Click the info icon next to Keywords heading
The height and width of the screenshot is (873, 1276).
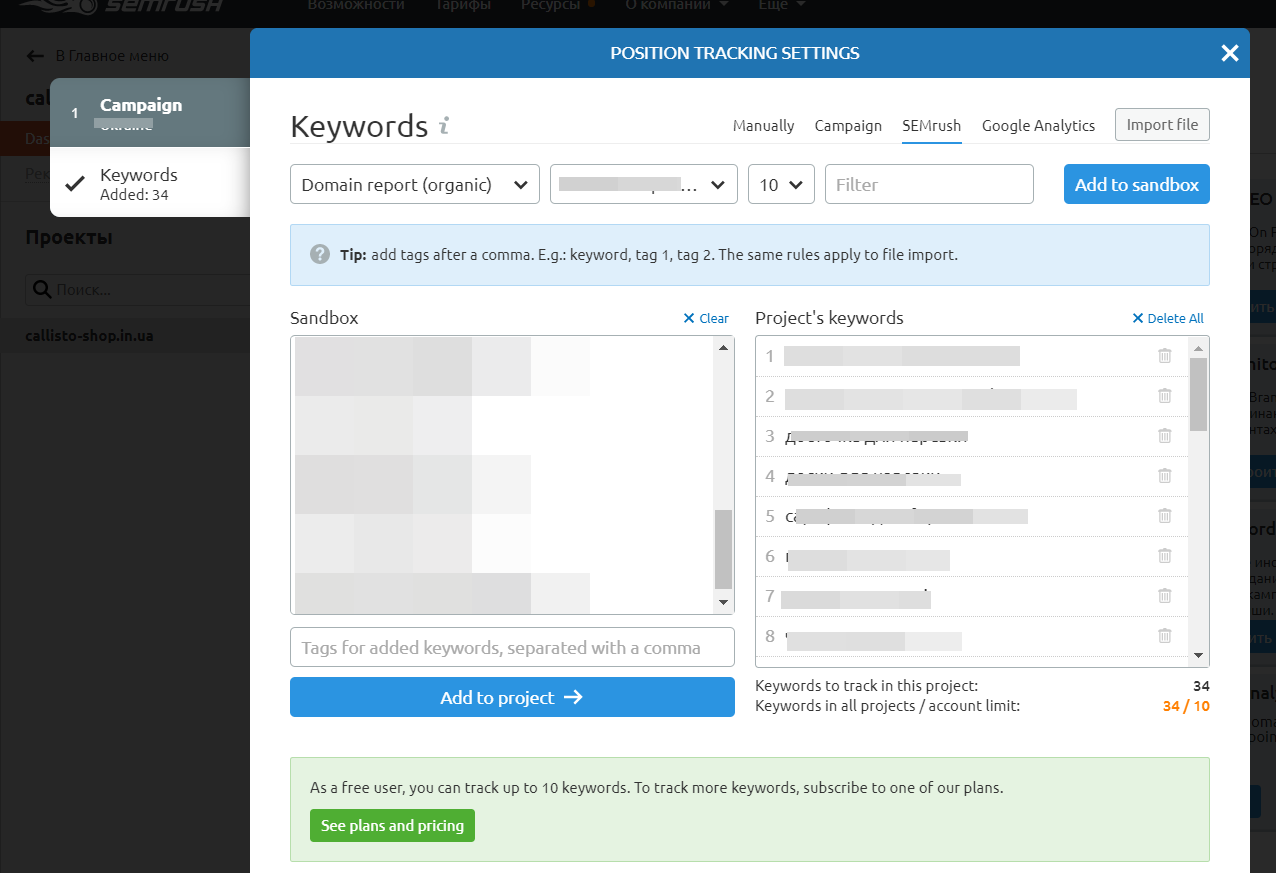pyautogui.click(x=445, y=126)
